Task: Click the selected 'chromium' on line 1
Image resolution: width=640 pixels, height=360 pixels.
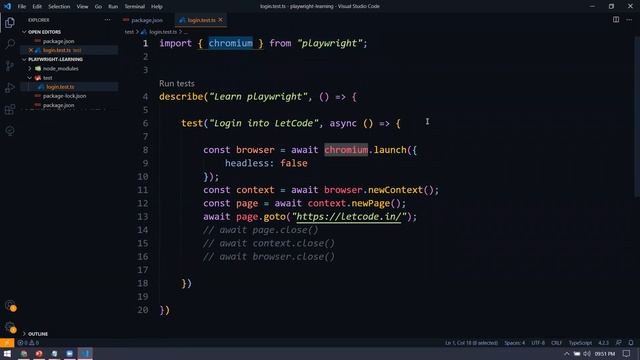Action: [231, 43]
